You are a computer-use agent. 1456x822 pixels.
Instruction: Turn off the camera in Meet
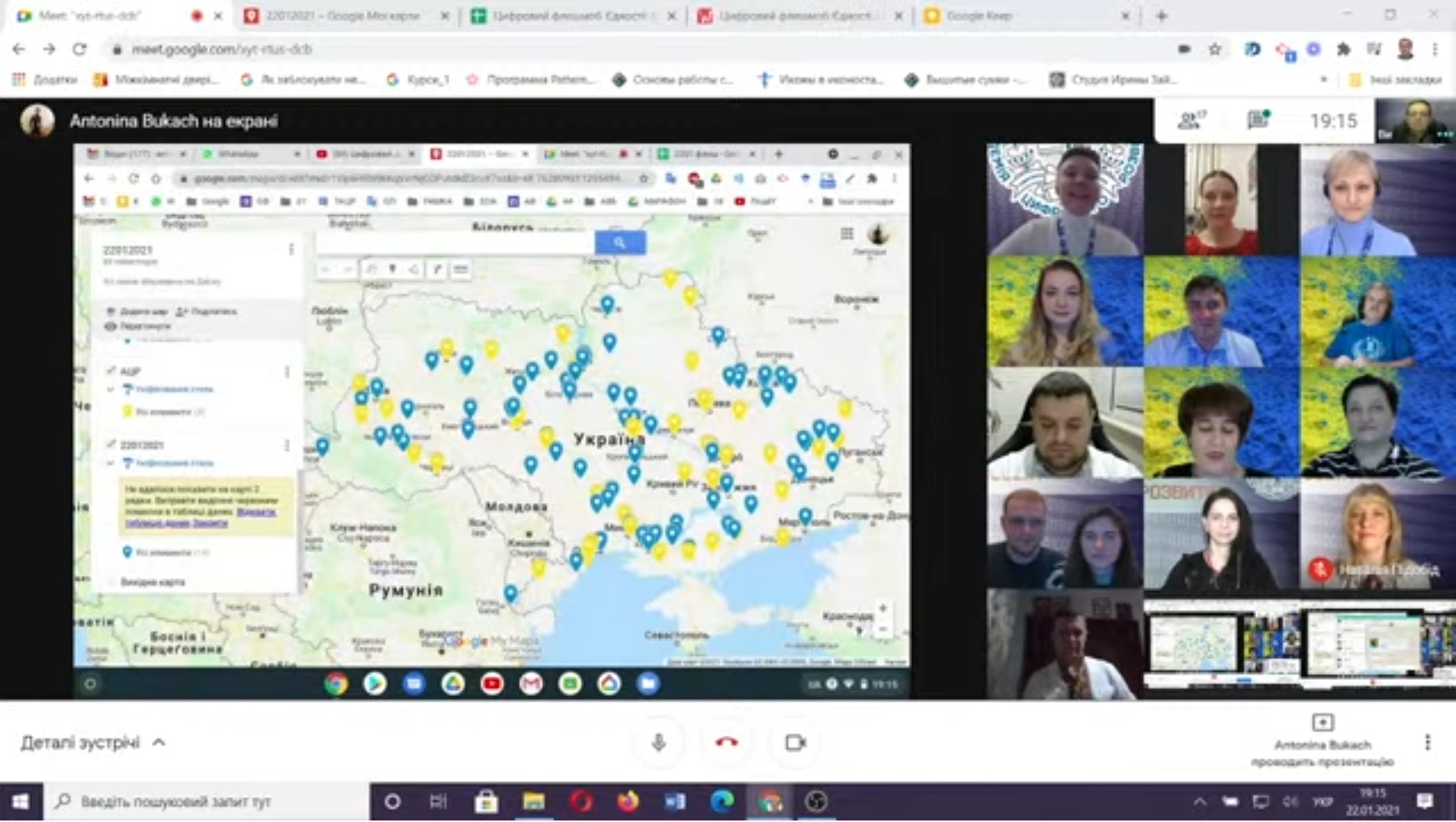click(795, 742)
